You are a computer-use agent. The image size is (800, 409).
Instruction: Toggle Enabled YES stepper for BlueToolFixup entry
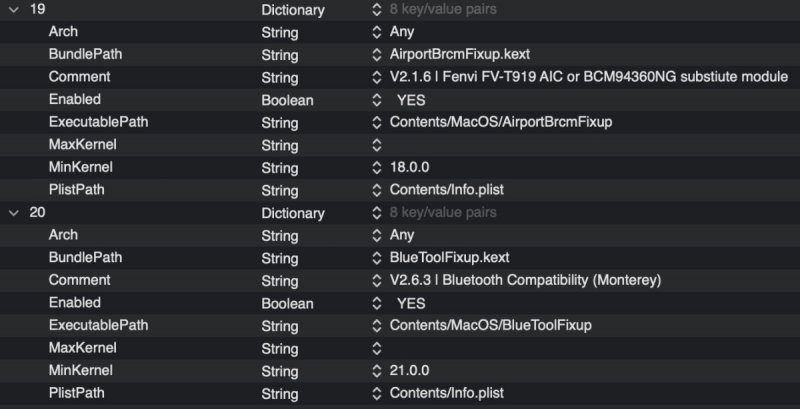(377, 303)
